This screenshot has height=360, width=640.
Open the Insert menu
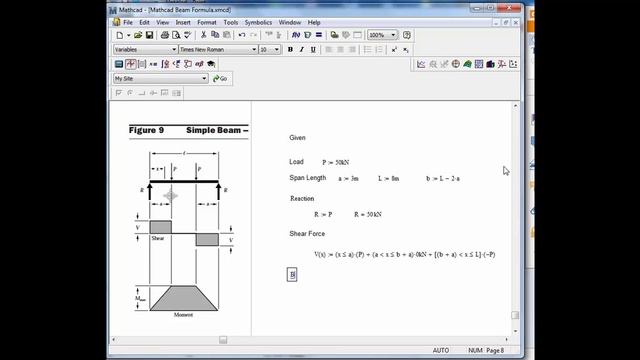(183, 22)
